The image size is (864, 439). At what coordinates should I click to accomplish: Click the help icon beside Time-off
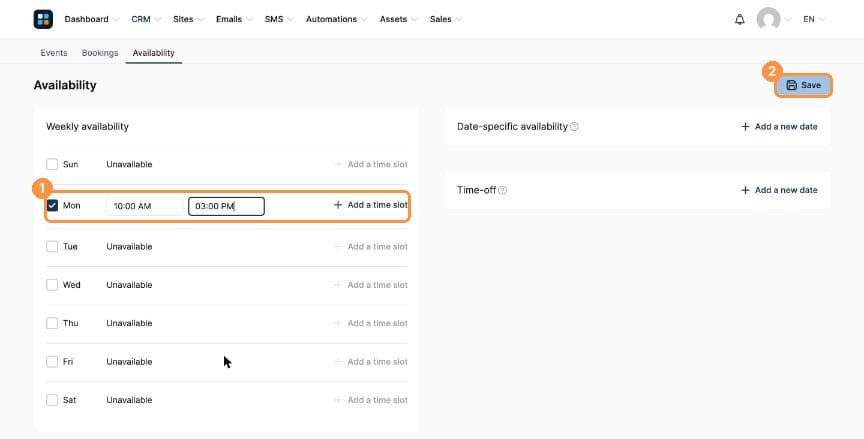[x=503, y=190]
